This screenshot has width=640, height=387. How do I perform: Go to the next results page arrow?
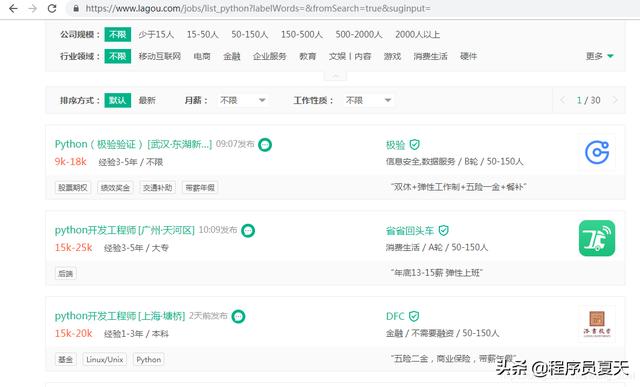(615, 100)
